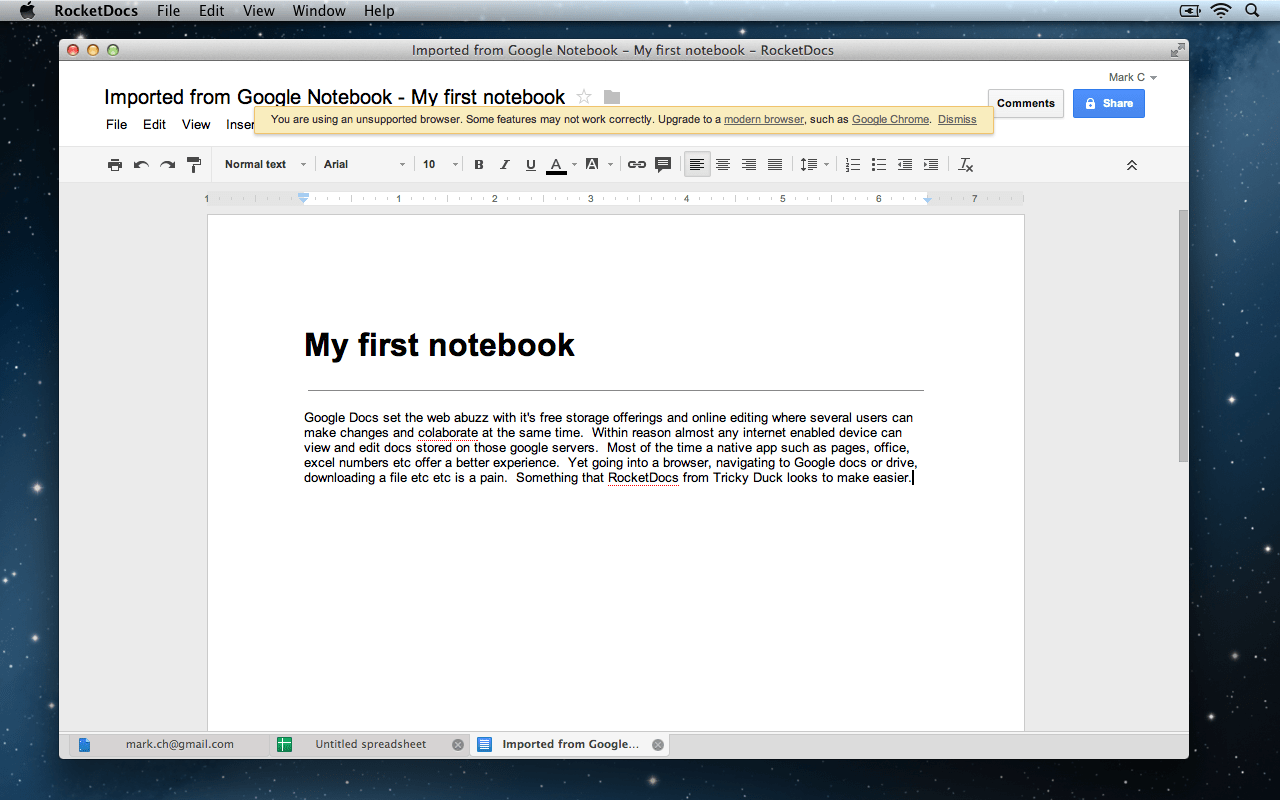
Task: Open the font size 10 dropdown
Action: (440, 165)
